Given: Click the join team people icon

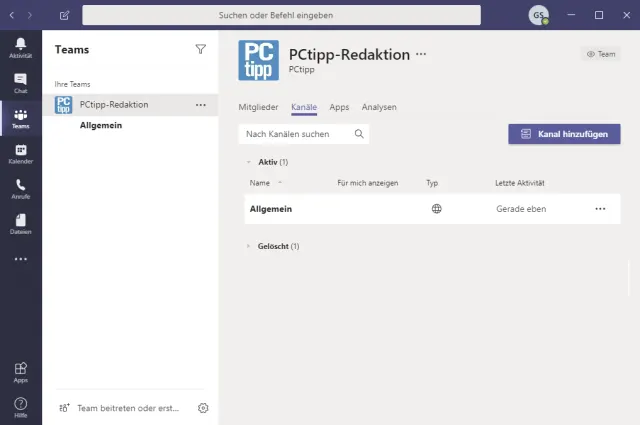Looking at the screenshot, I should click(64, 408).
